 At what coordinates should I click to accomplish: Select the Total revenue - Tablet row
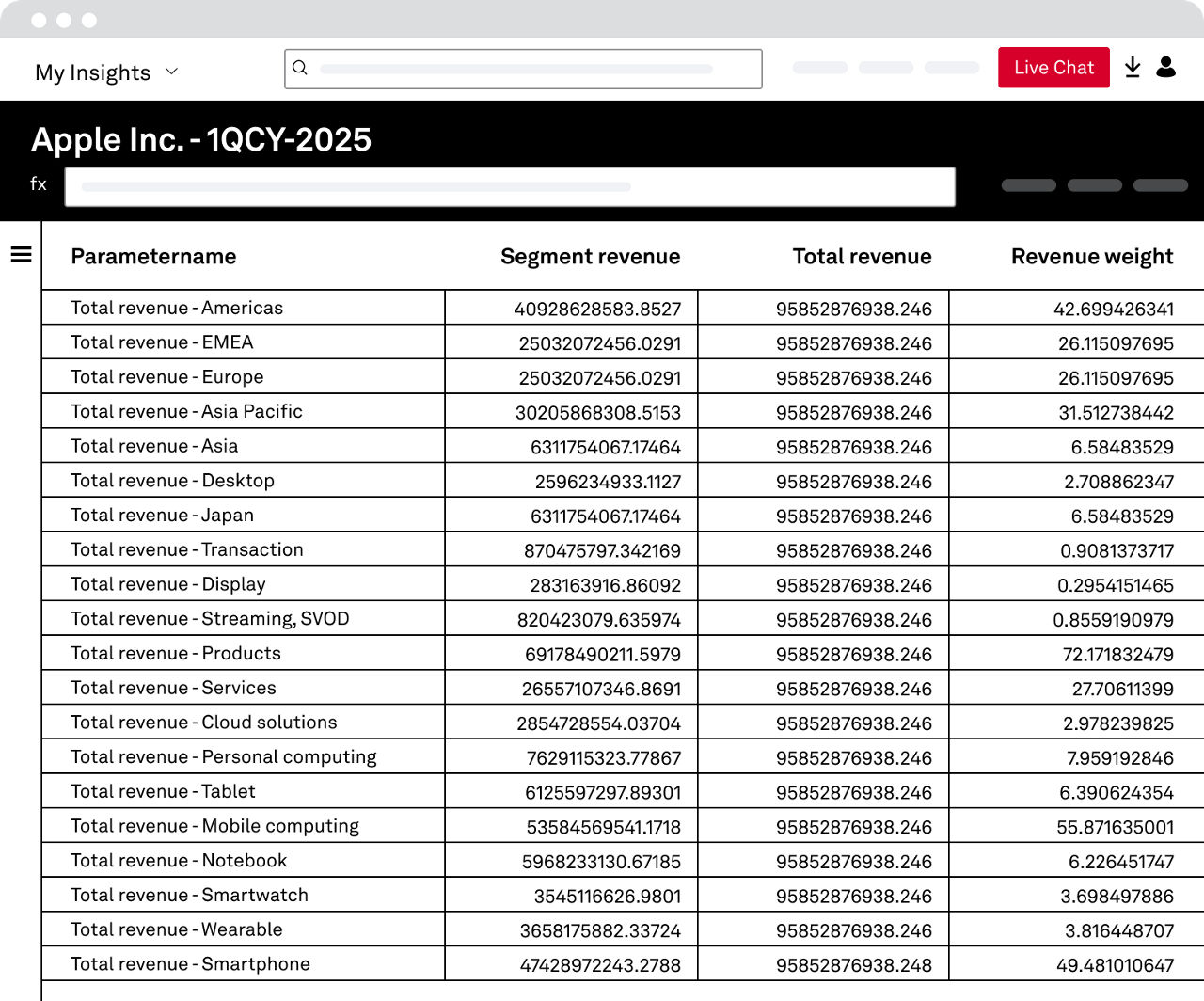pos(623,791)
